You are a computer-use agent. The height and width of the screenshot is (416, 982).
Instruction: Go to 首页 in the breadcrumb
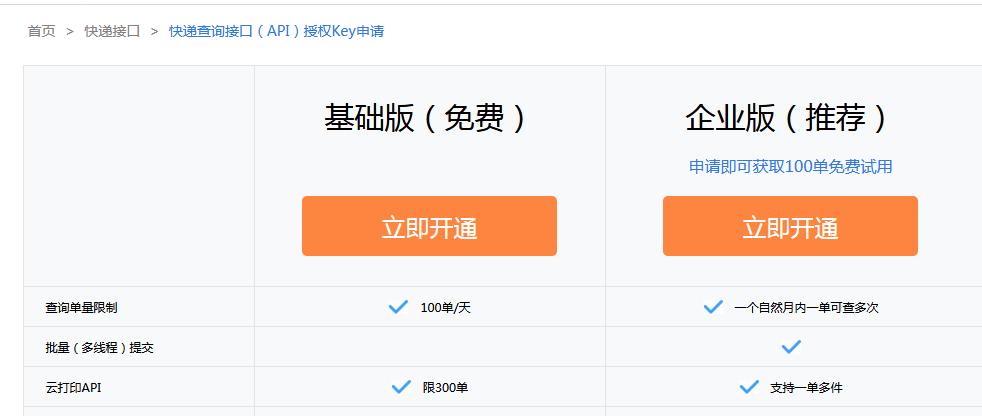tap(41, 31)
